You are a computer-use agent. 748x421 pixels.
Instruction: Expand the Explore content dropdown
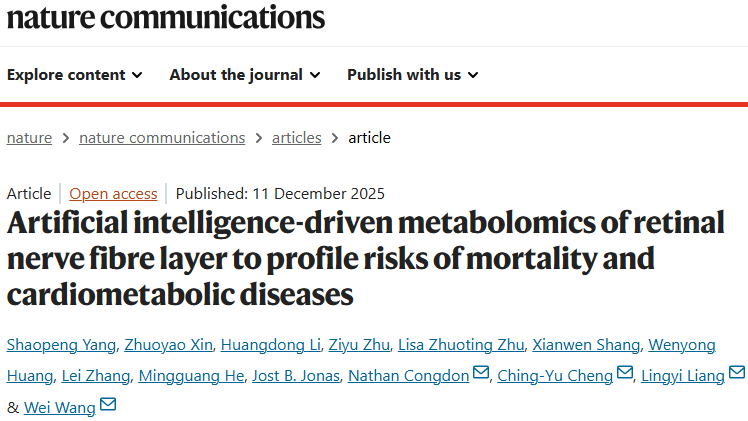[x=75, y=75]
